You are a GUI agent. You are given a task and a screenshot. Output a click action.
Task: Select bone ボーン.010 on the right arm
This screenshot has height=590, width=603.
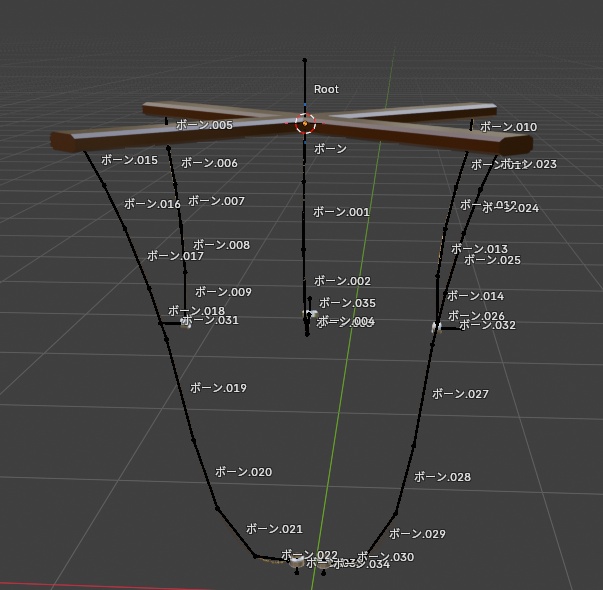tap(508, 127)
